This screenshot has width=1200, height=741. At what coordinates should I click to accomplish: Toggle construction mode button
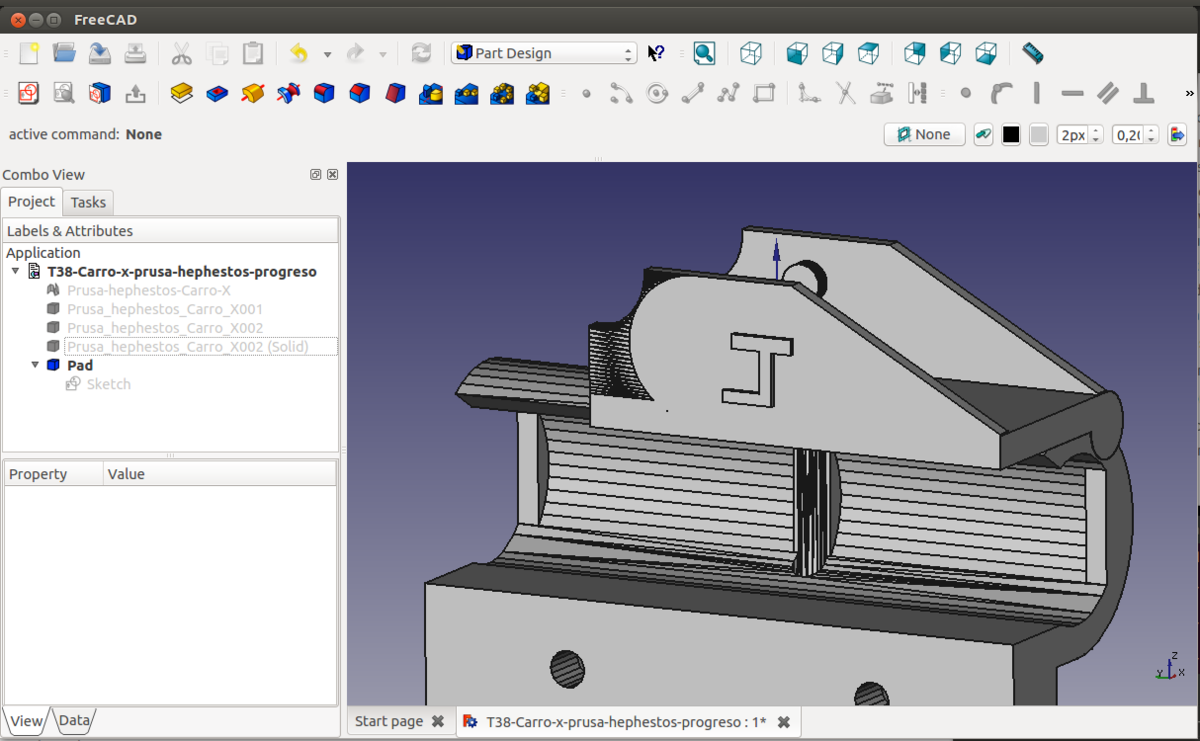(983, 134)
